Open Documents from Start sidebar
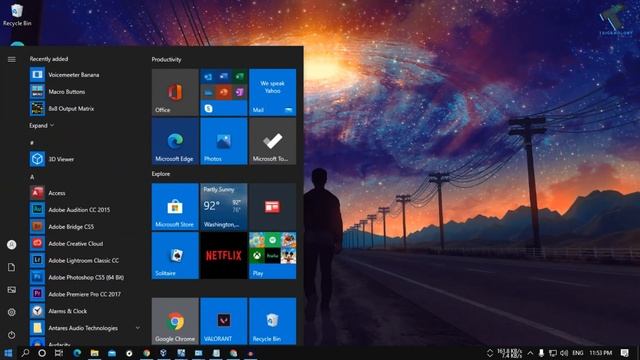 coord(11,267)
